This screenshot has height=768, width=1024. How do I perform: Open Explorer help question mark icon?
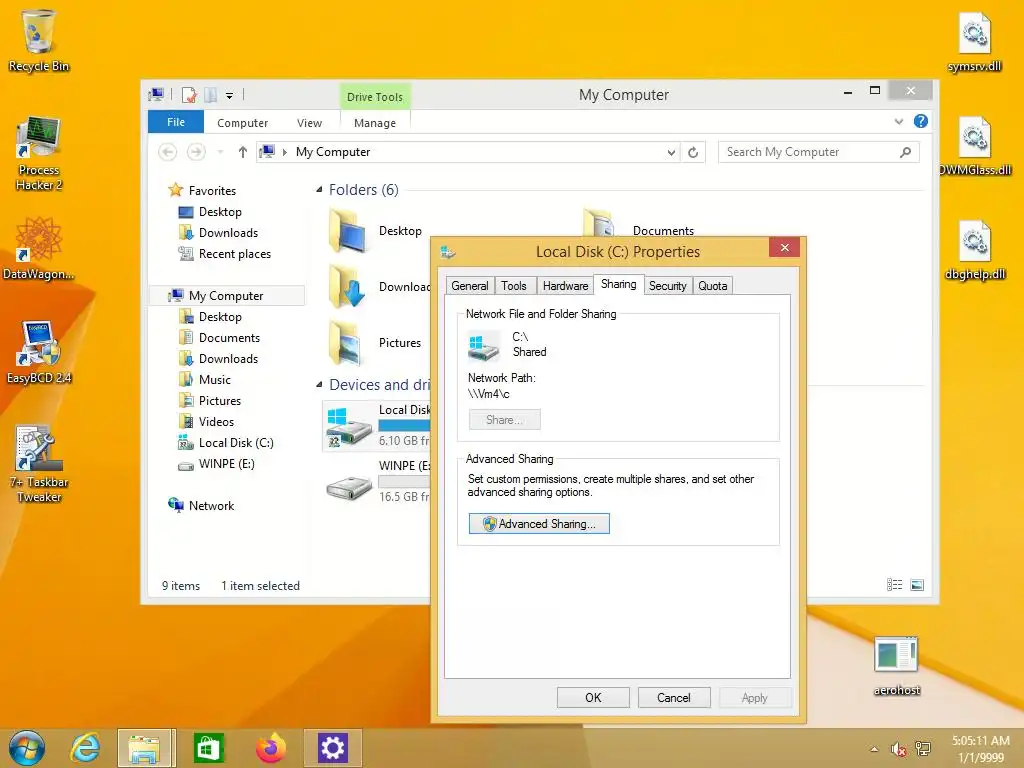coord(921,121)
